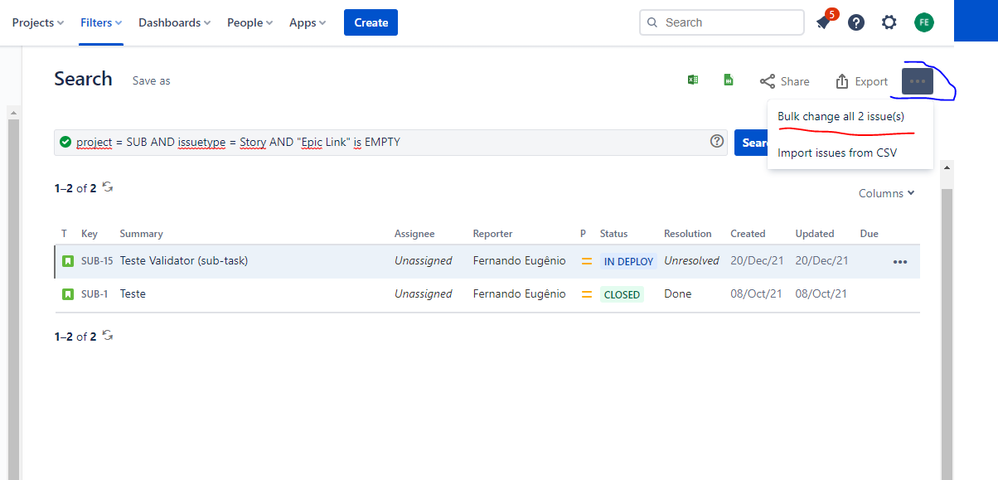
Task: Open the FE user avatar menu
Action: [x=924, y=23]
